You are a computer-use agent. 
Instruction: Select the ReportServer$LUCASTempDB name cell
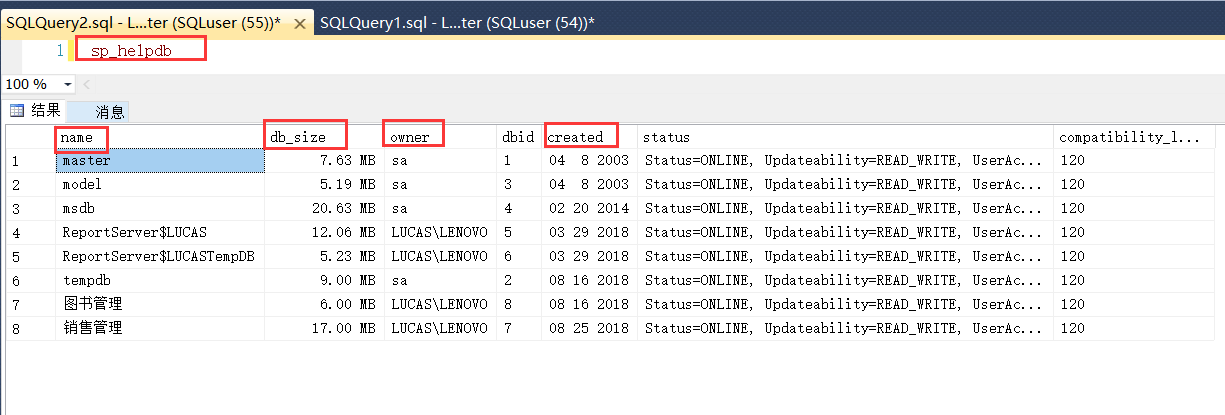tap(160, 256)
